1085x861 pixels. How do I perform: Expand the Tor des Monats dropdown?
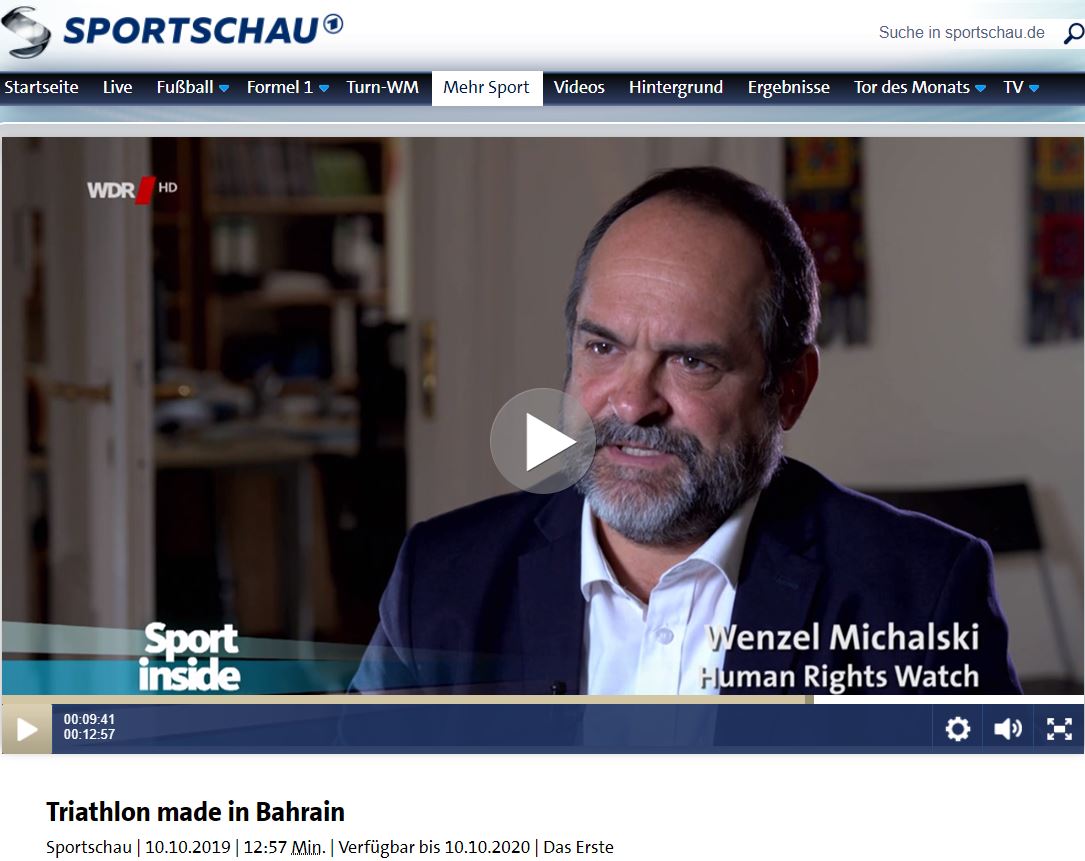(x=980, y=89)
